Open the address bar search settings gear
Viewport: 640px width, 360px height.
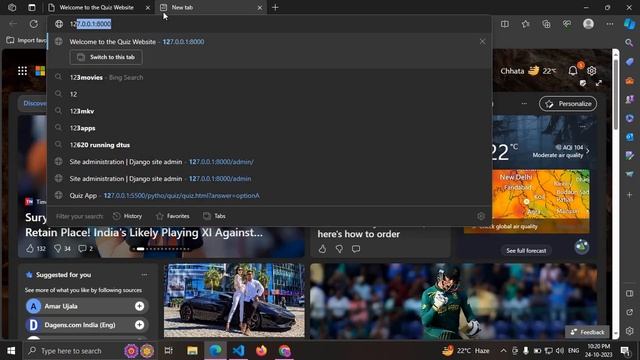pyautogui.click(x=481, y=216)
